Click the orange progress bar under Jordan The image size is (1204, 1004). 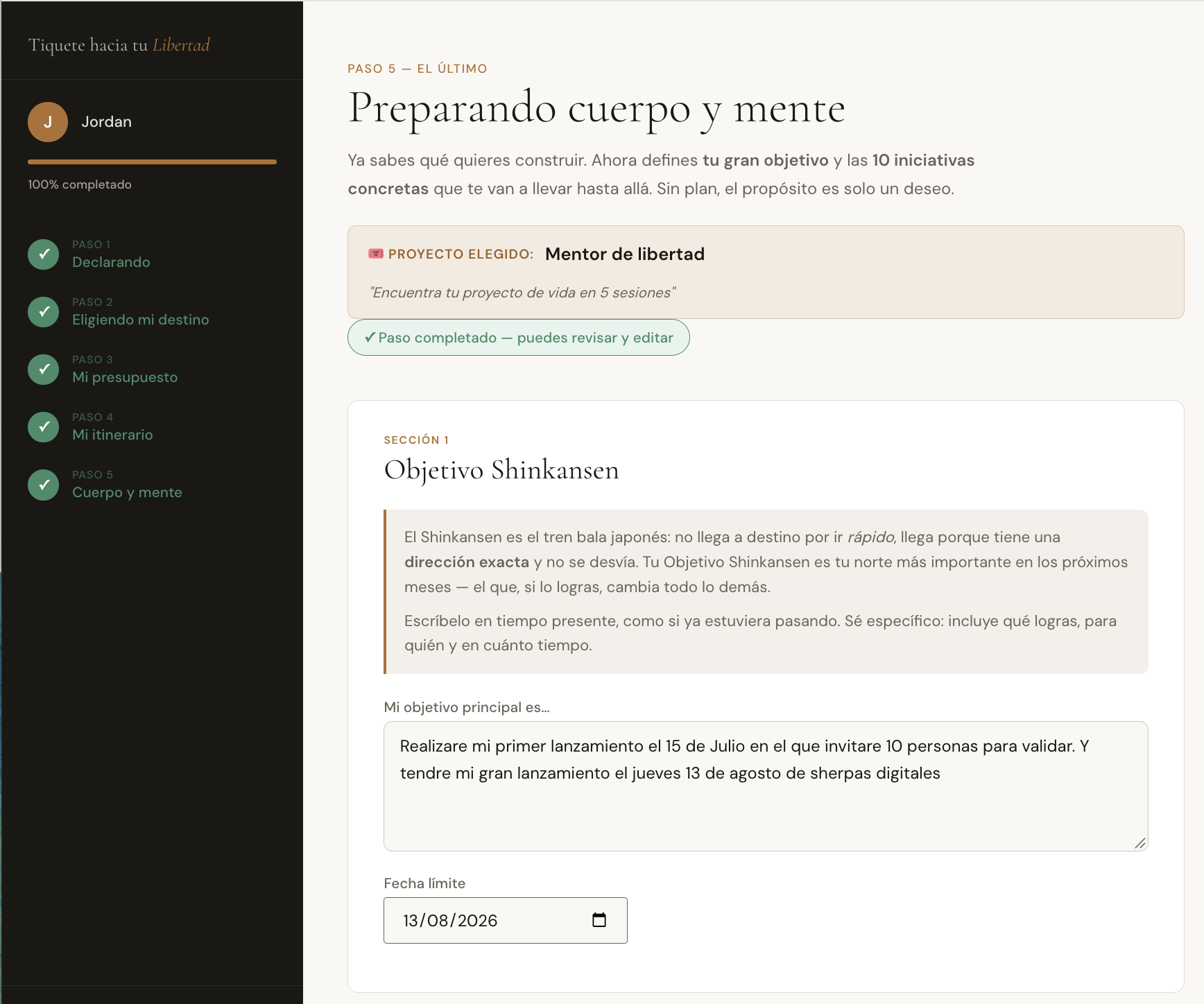(152, 162)
